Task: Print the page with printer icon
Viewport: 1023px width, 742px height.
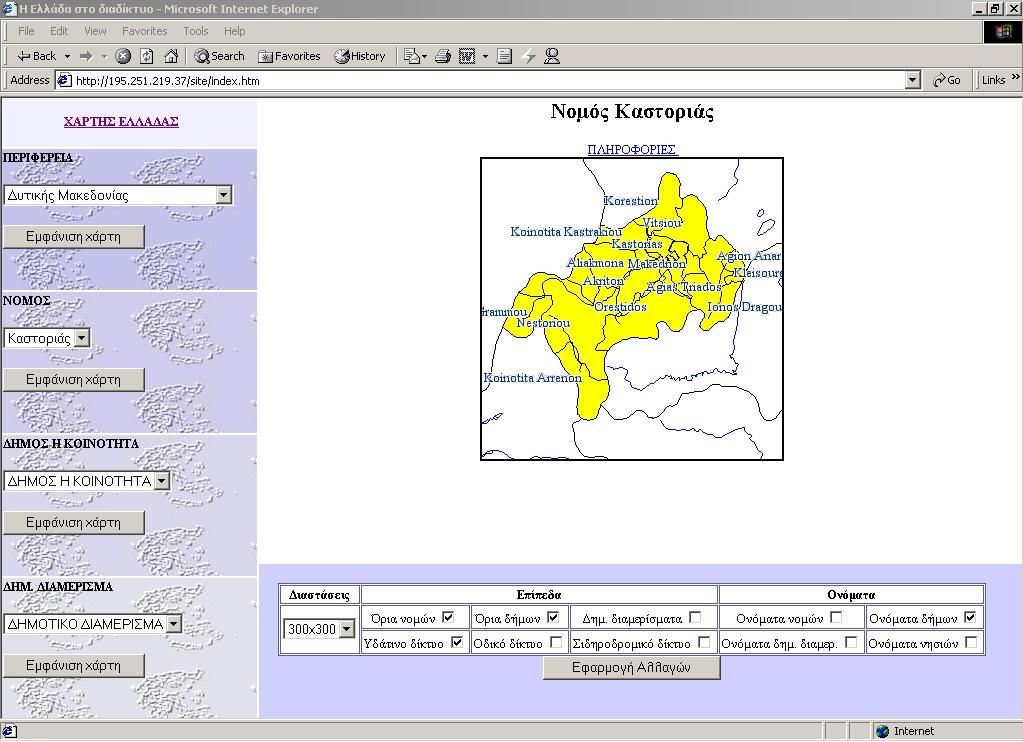Action: pos(443,56)
